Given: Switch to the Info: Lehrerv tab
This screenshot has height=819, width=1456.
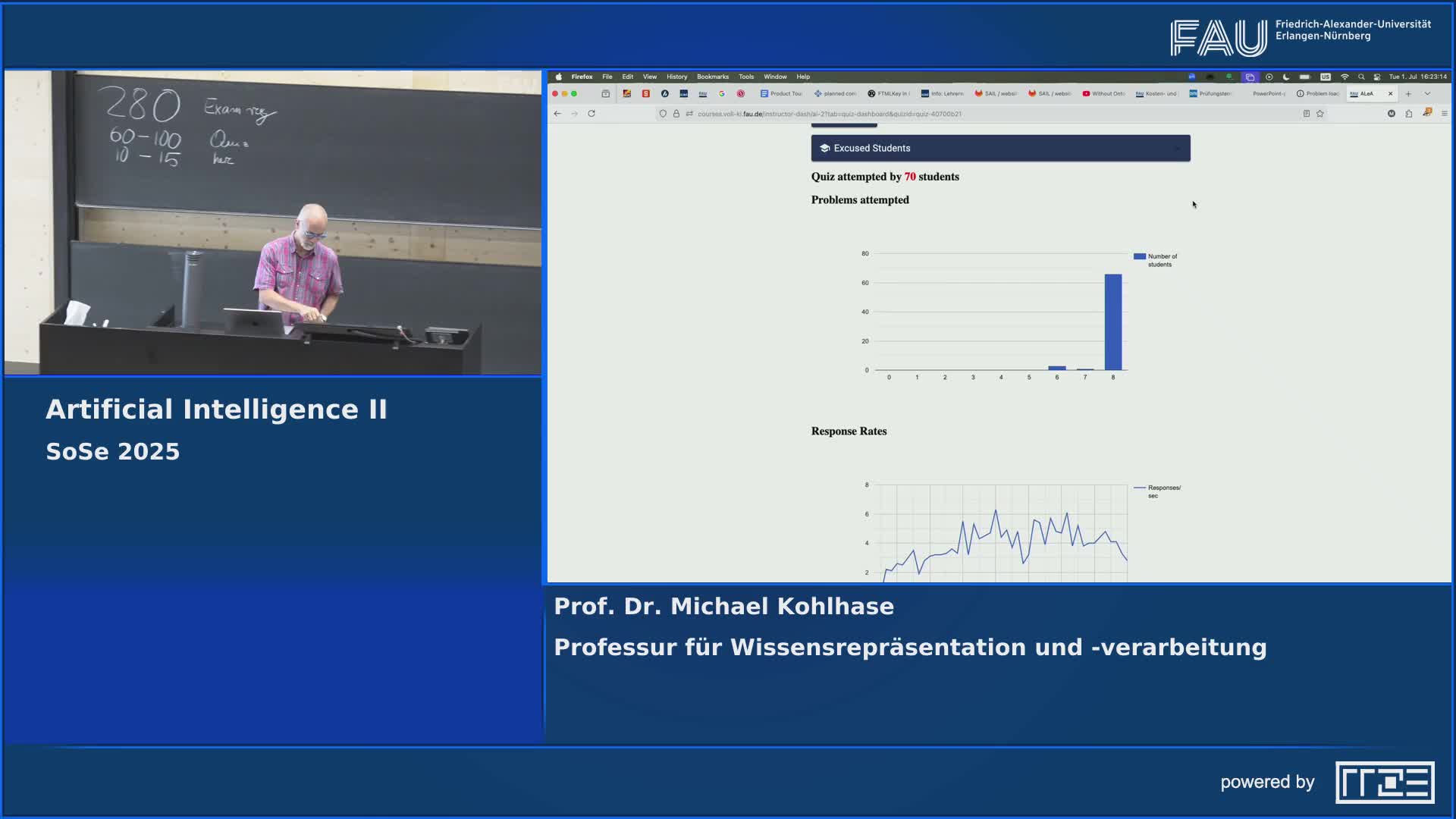Looking at the screenshot, I should tap(943, 94).
